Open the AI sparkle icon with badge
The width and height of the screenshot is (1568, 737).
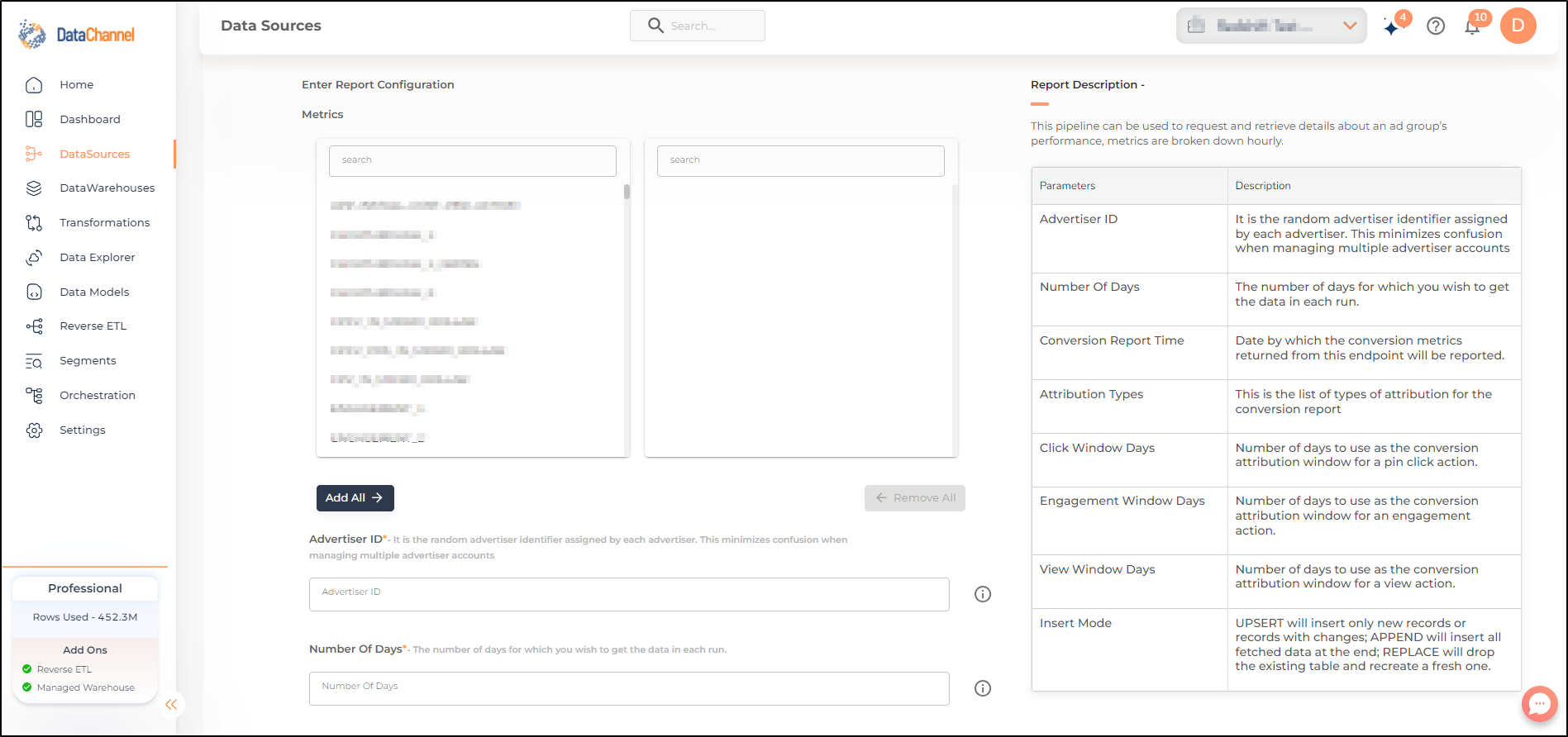(1393, 26)
